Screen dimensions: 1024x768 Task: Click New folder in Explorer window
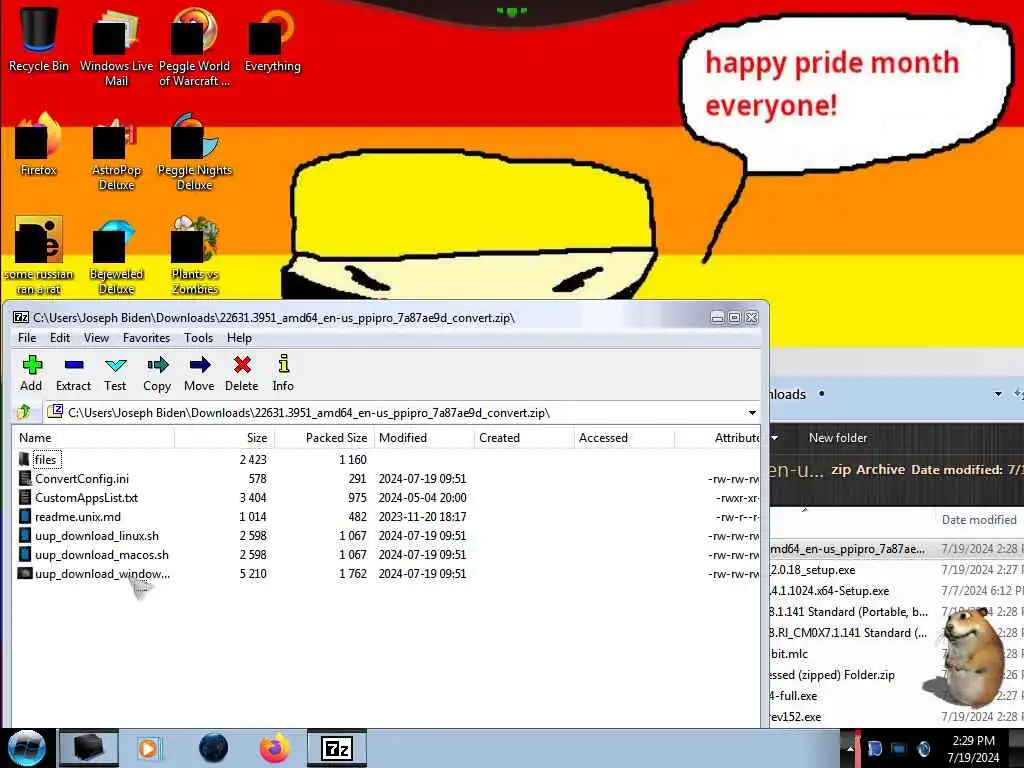pyautogui.click(x=838, y=438)
